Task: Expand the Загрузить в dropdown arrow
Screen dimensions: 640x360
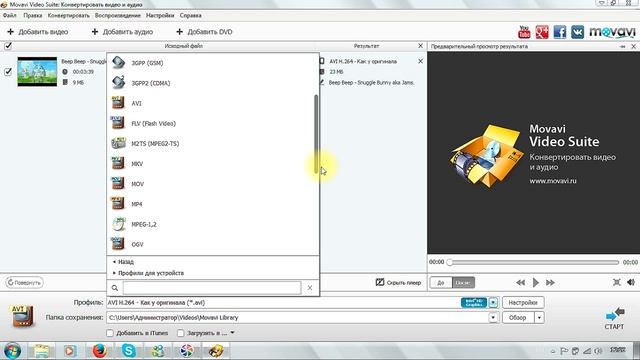Action: coord(232,333)
